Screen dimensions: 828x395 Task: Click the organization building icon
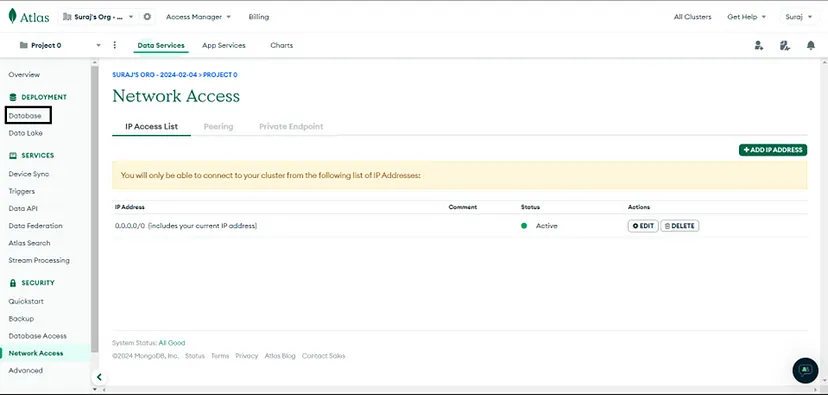coord(67,17)
